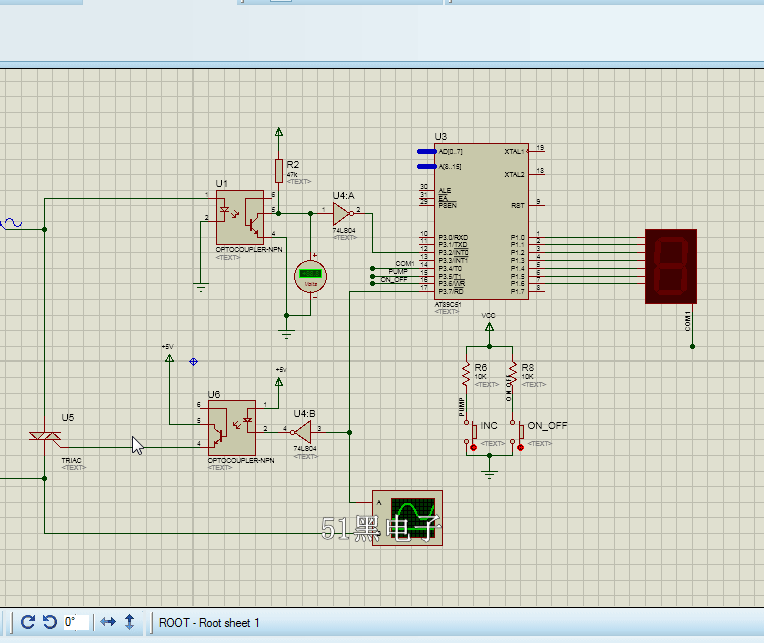Click the rotation angle field showing 0°
The width and height of the screenshot is (764, 643).
[76, 622]
